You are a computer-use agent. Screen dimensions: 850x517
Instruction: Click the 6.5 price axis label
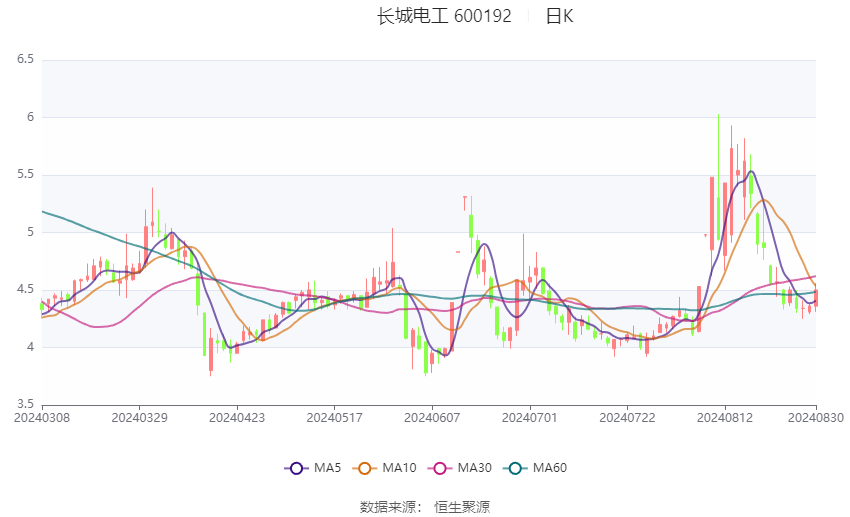point(25,59)
